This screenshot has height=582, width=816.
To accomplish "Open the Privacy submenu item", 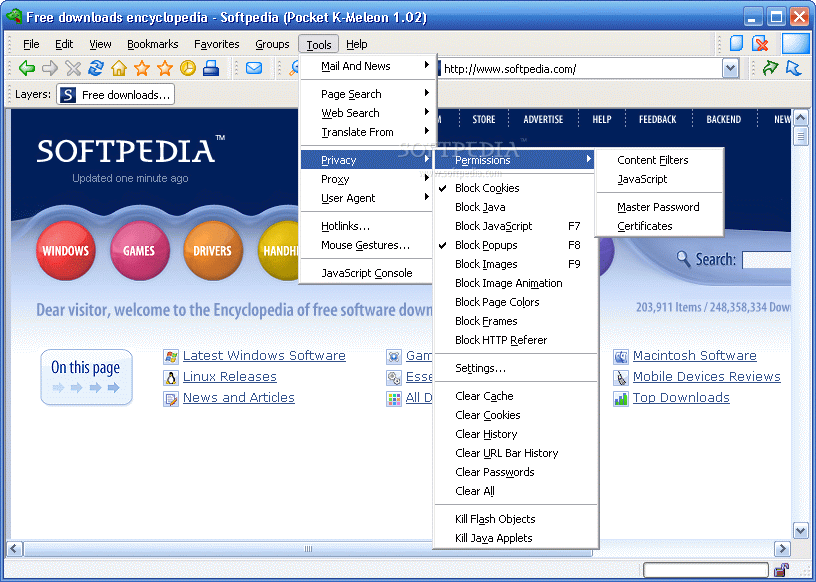I will click(x=367, y=160).
